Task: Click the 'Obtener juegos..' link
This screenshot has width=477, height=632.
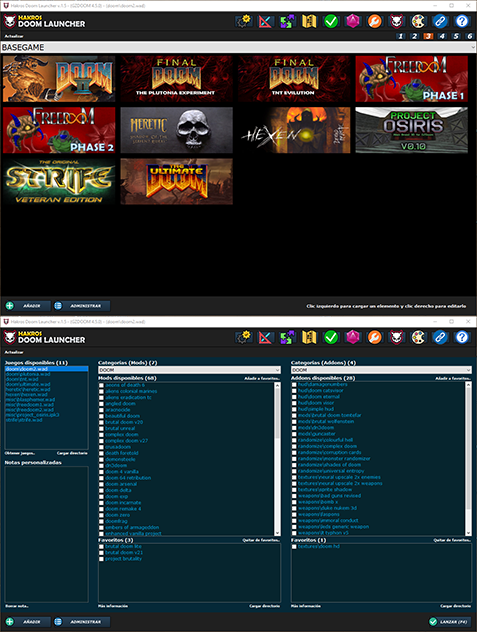Action: click(20, 453)
